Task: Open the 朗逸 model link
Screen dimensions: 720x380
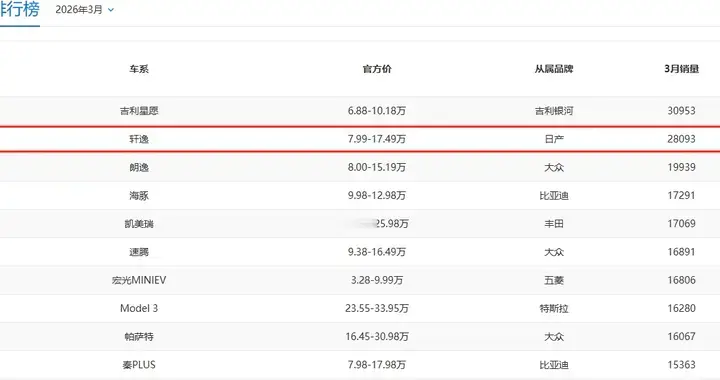Action: pyautogui.click(x=139, y=168)
